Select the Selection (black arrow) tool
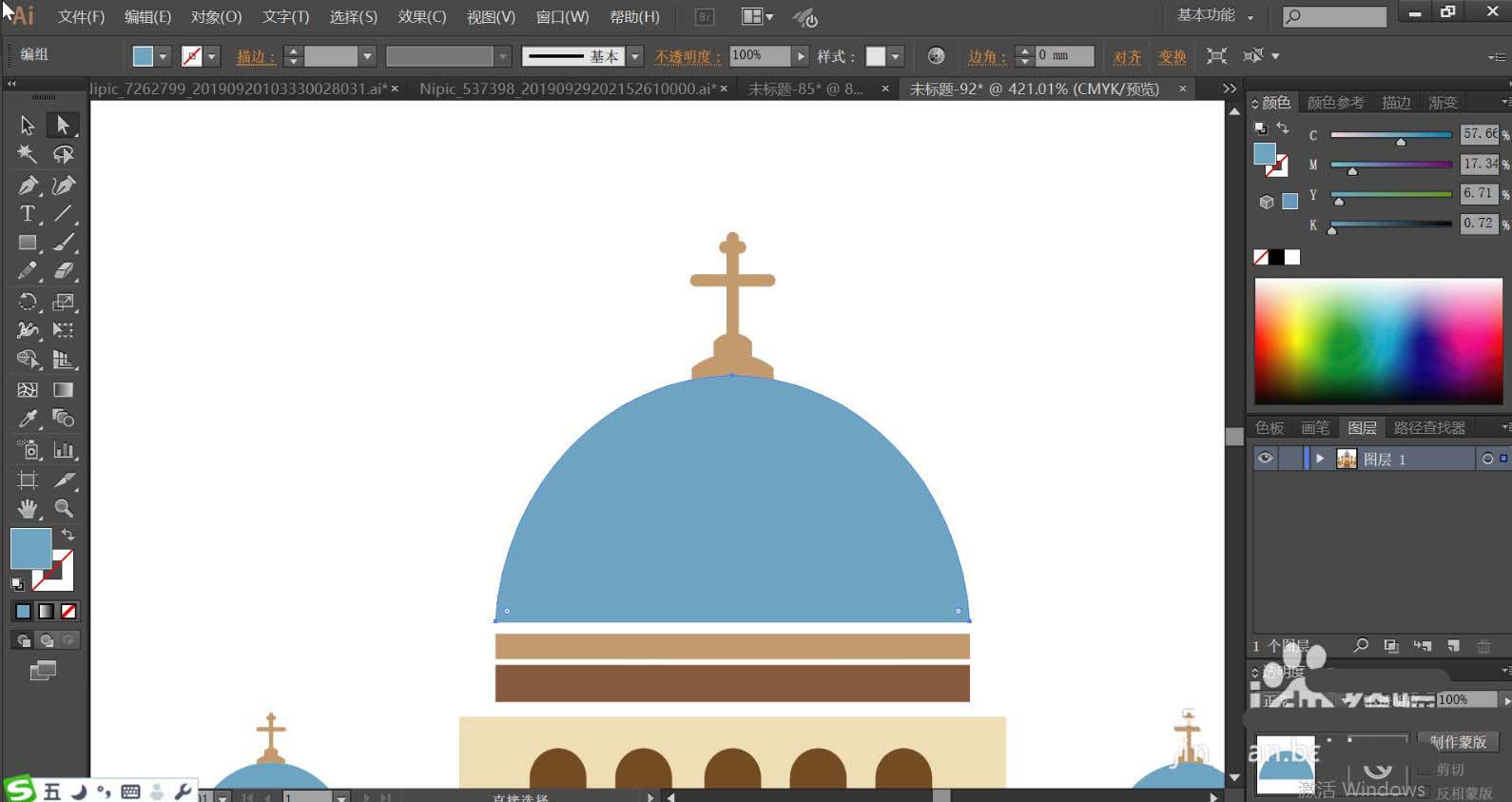Screen dimensions: 1512x802 [28, 125]
